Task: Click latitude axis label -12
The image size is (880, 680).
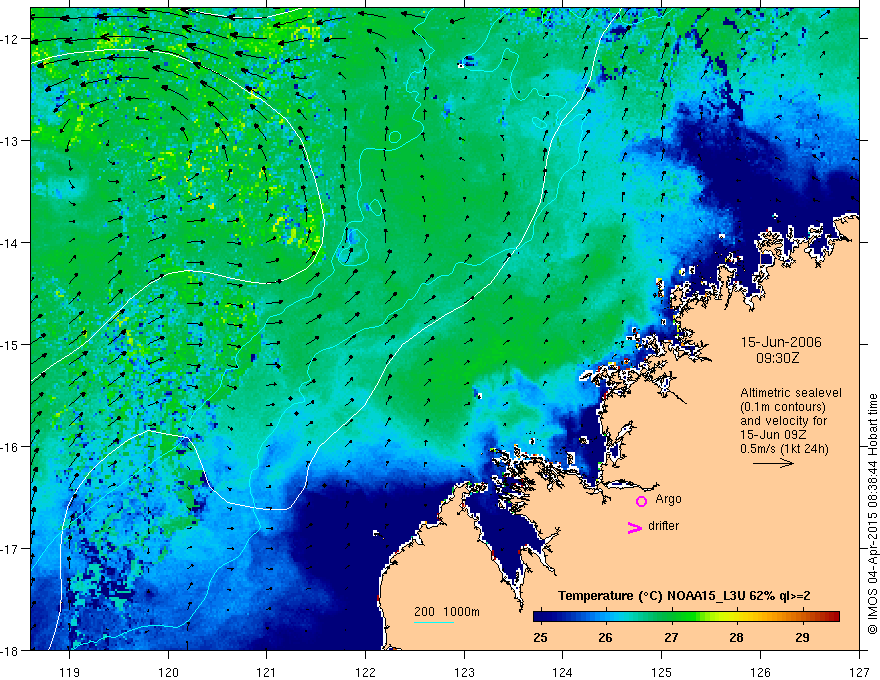Action: pos(10,39)
